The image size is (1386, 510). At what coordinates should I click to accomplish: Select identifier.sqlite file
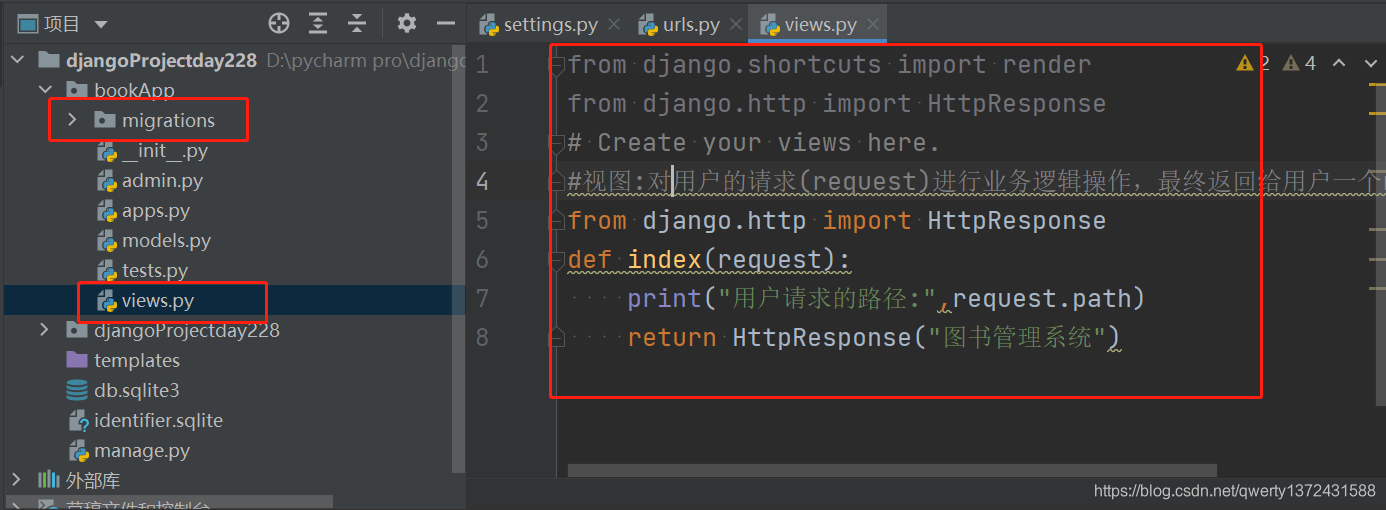pyautogui.click(x=158, y=420)
